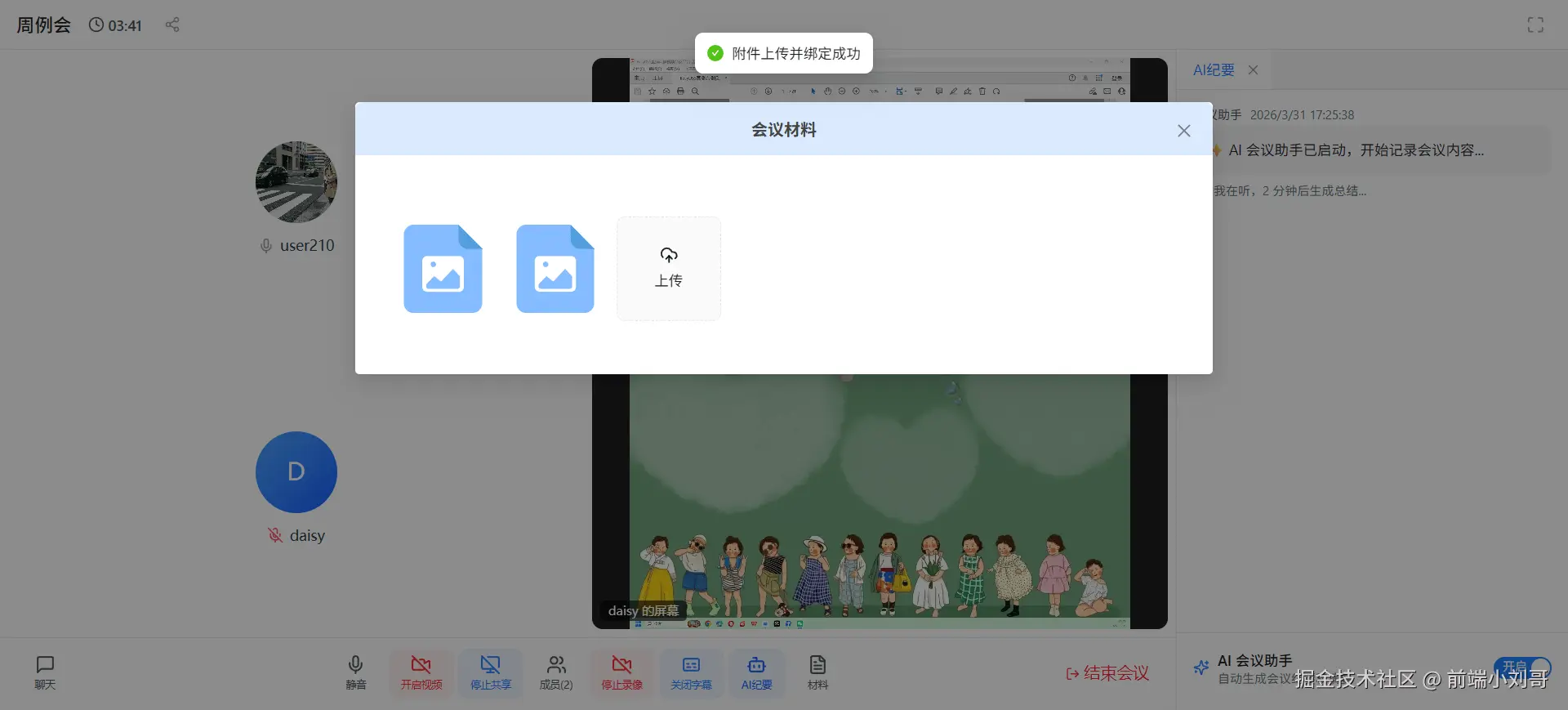Open the 材料 materials button
Screen dimensions: 1568x710
pos(817,672)
